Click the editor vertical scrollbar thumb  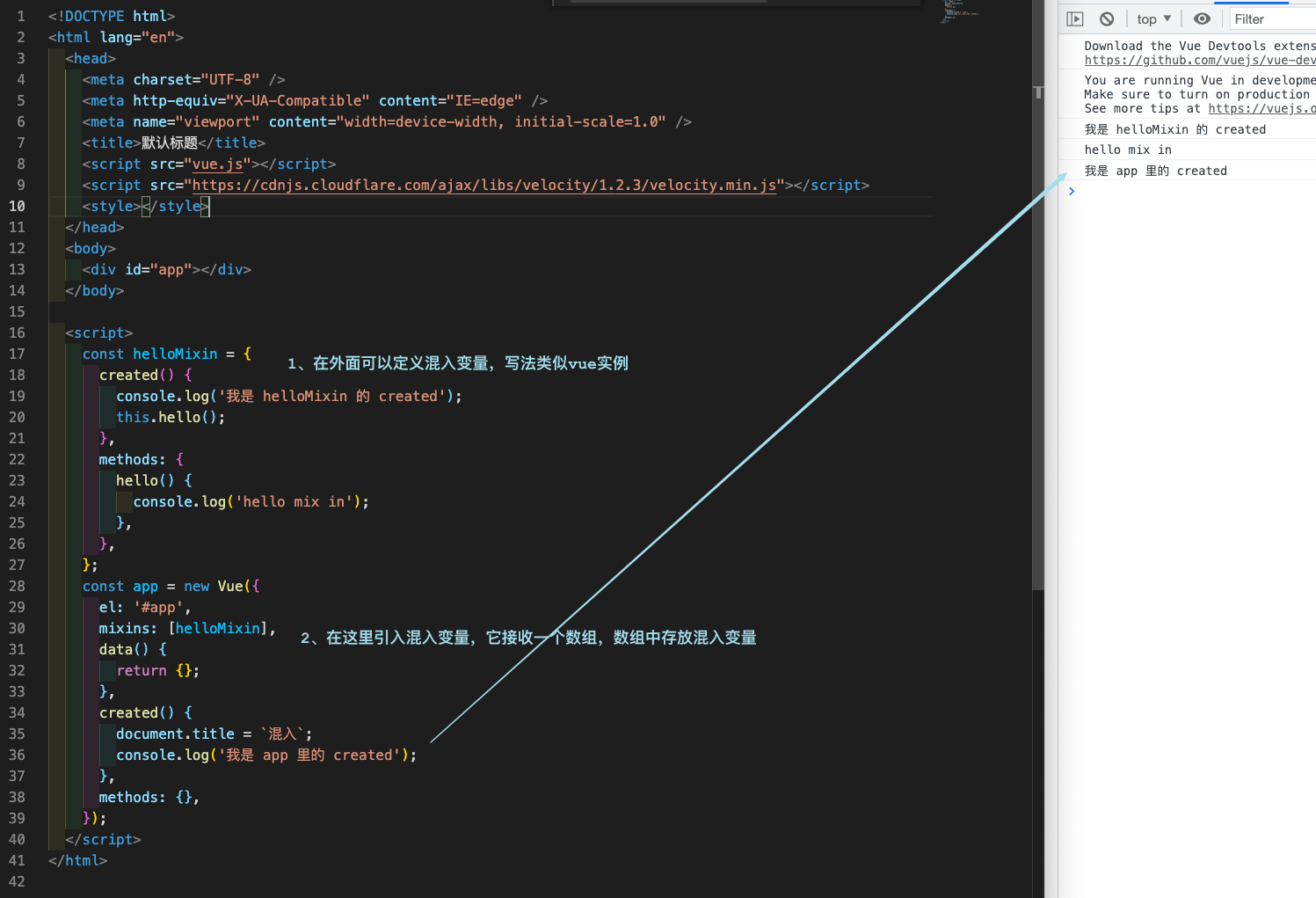[1038, 295]
